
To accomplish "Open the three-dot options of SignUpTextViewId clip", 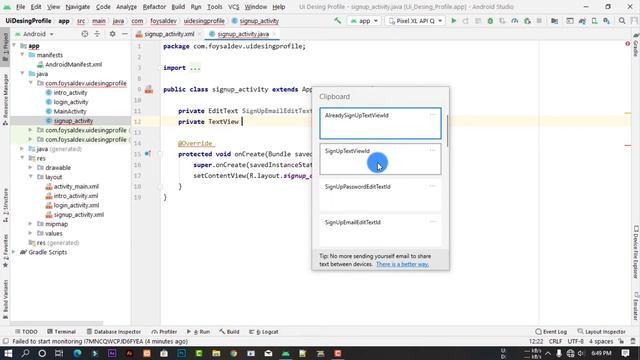I will click(432, 150).
